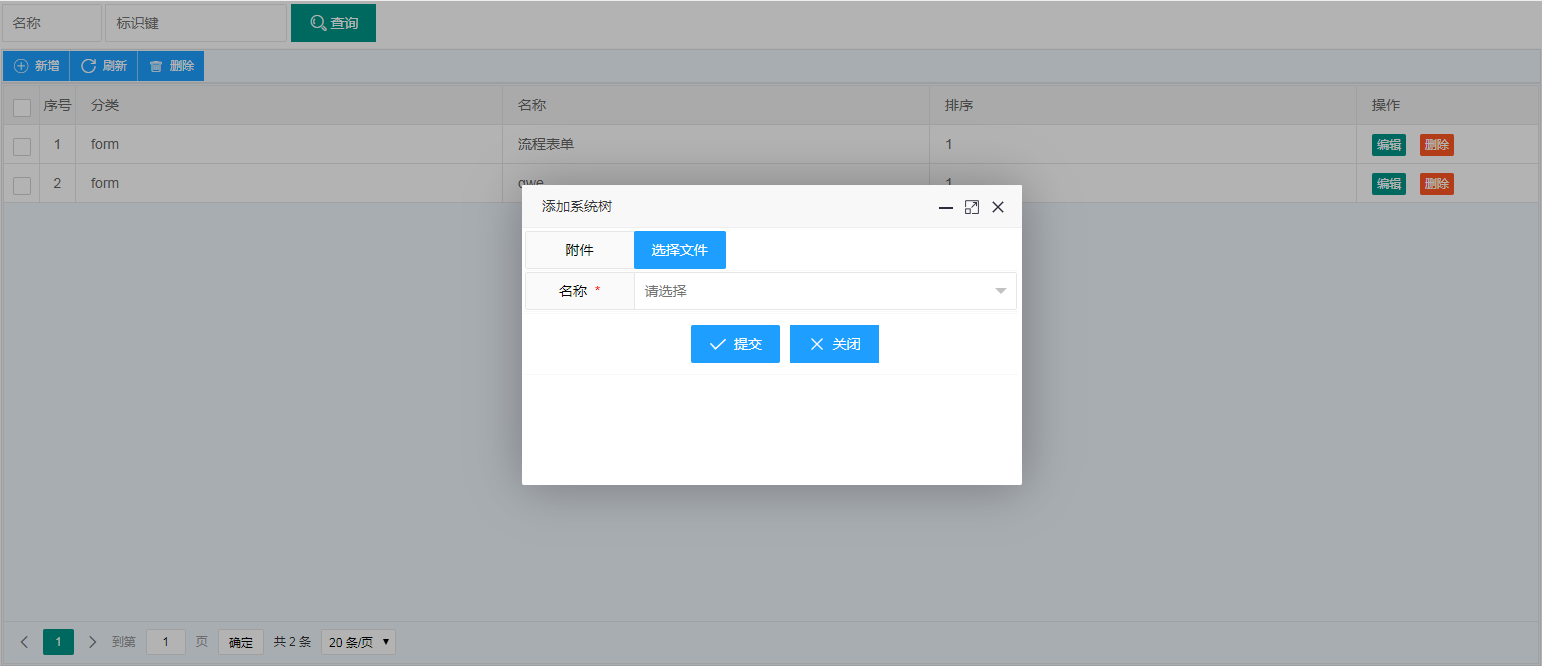Expand the 20 条/页 page size selector
Viewport: 1542px width, 666px height.
click(358, 642)
